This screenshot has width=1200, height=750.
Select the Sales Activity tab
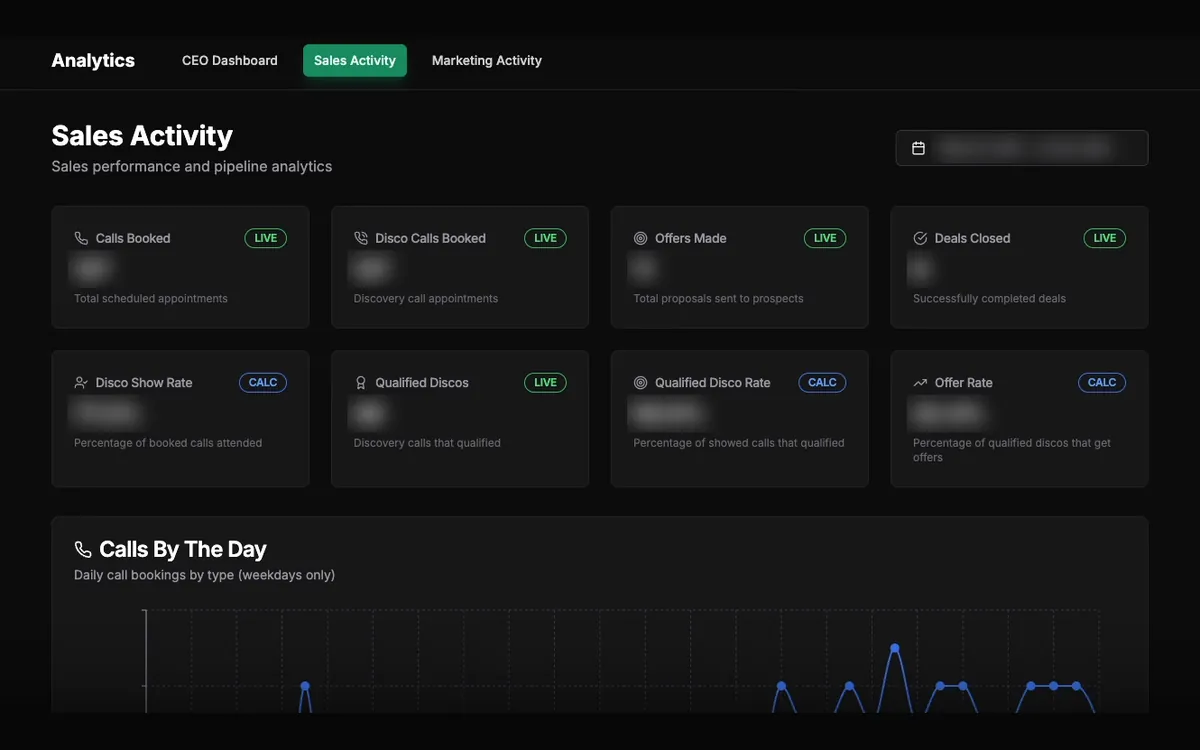355,60
